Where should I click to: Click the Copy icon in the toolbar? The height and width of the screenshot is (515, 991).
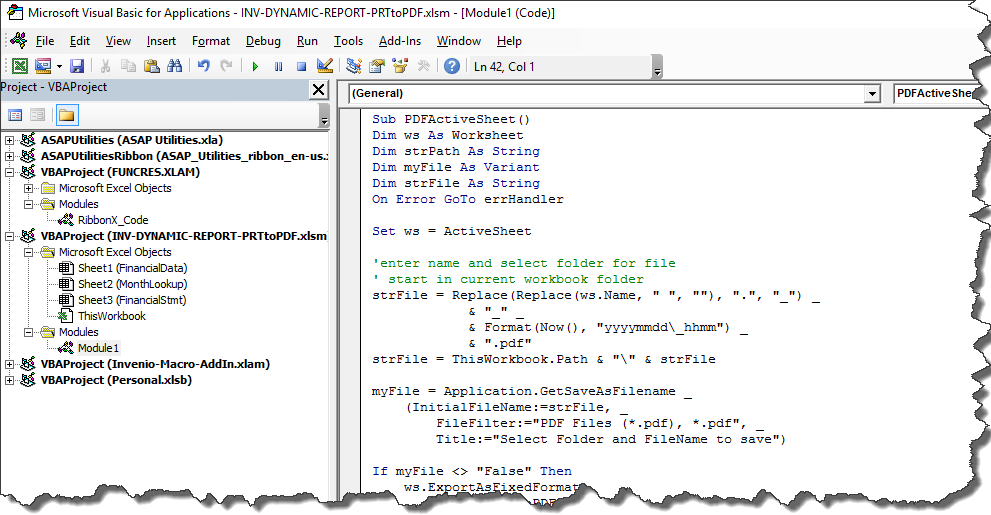pyautogui.click(x=128, y=66)
